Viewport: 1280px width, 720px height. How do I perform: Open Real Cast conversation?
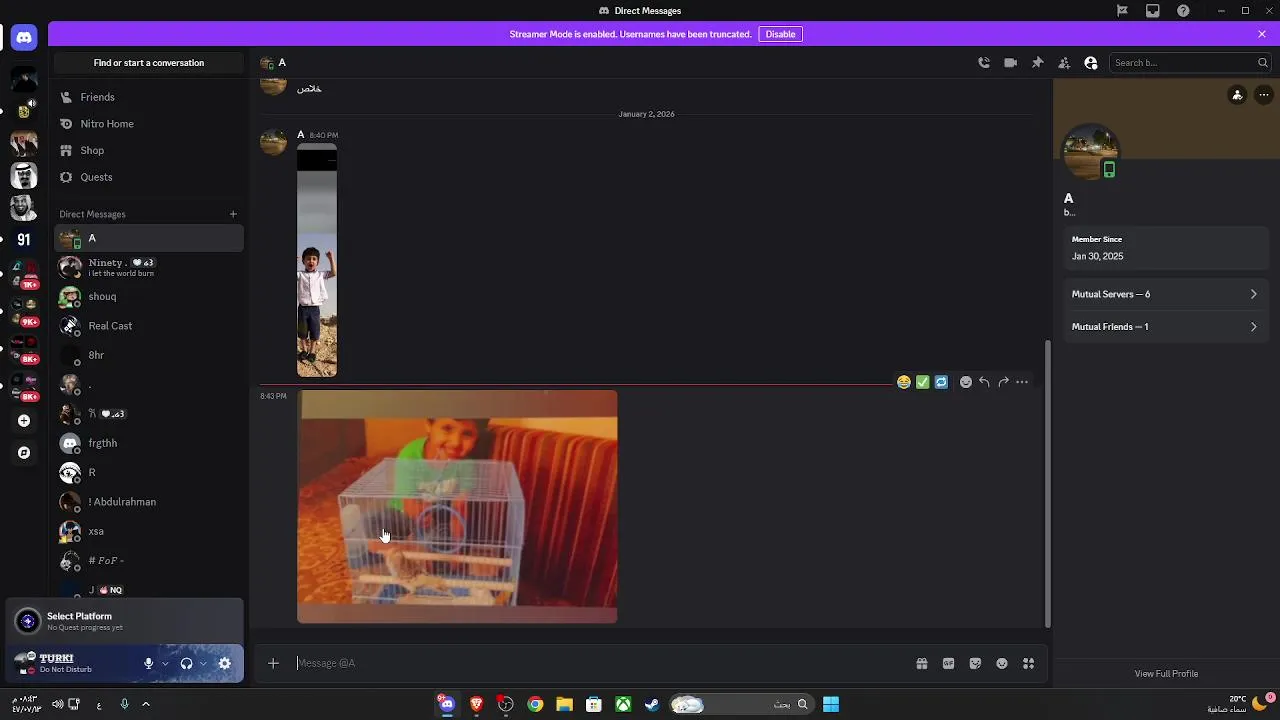point(148,326)
